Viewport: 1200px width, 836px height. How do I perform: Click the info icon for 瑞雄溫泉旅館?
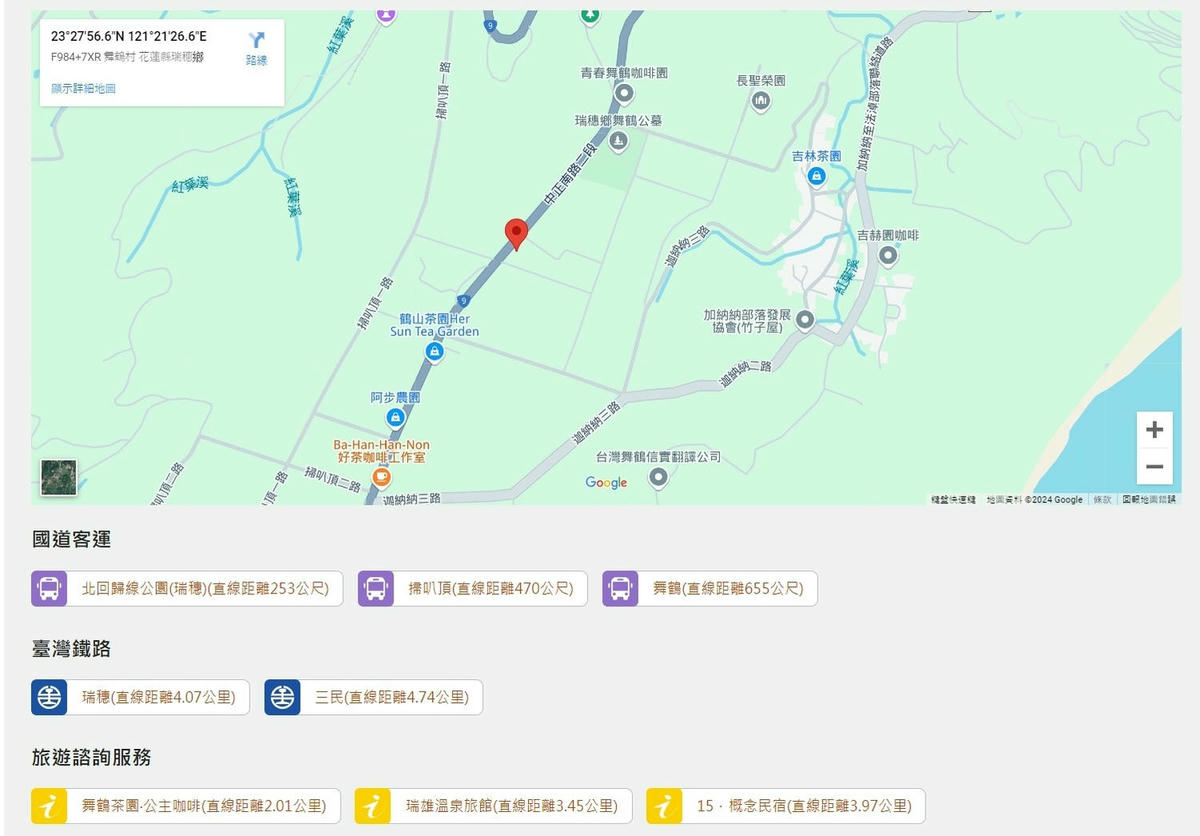(373, 806)
